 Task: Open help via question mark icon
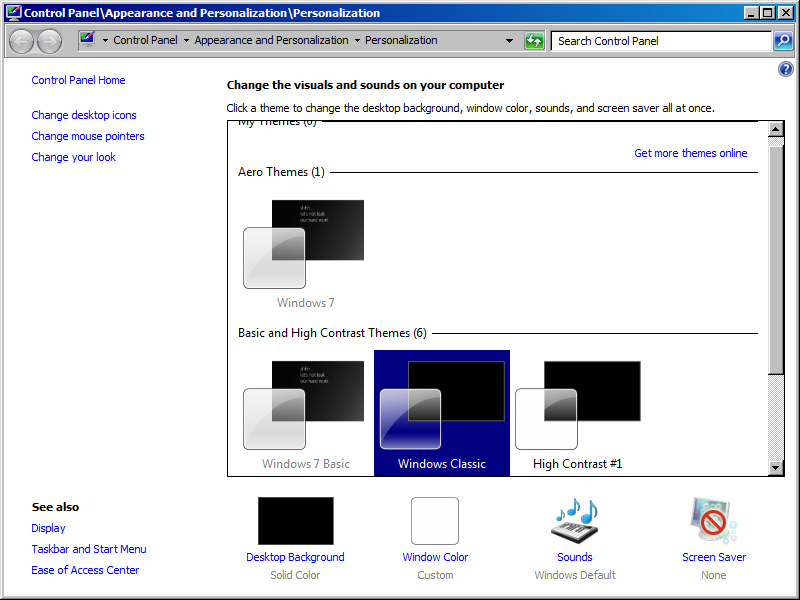coord(786,68)
